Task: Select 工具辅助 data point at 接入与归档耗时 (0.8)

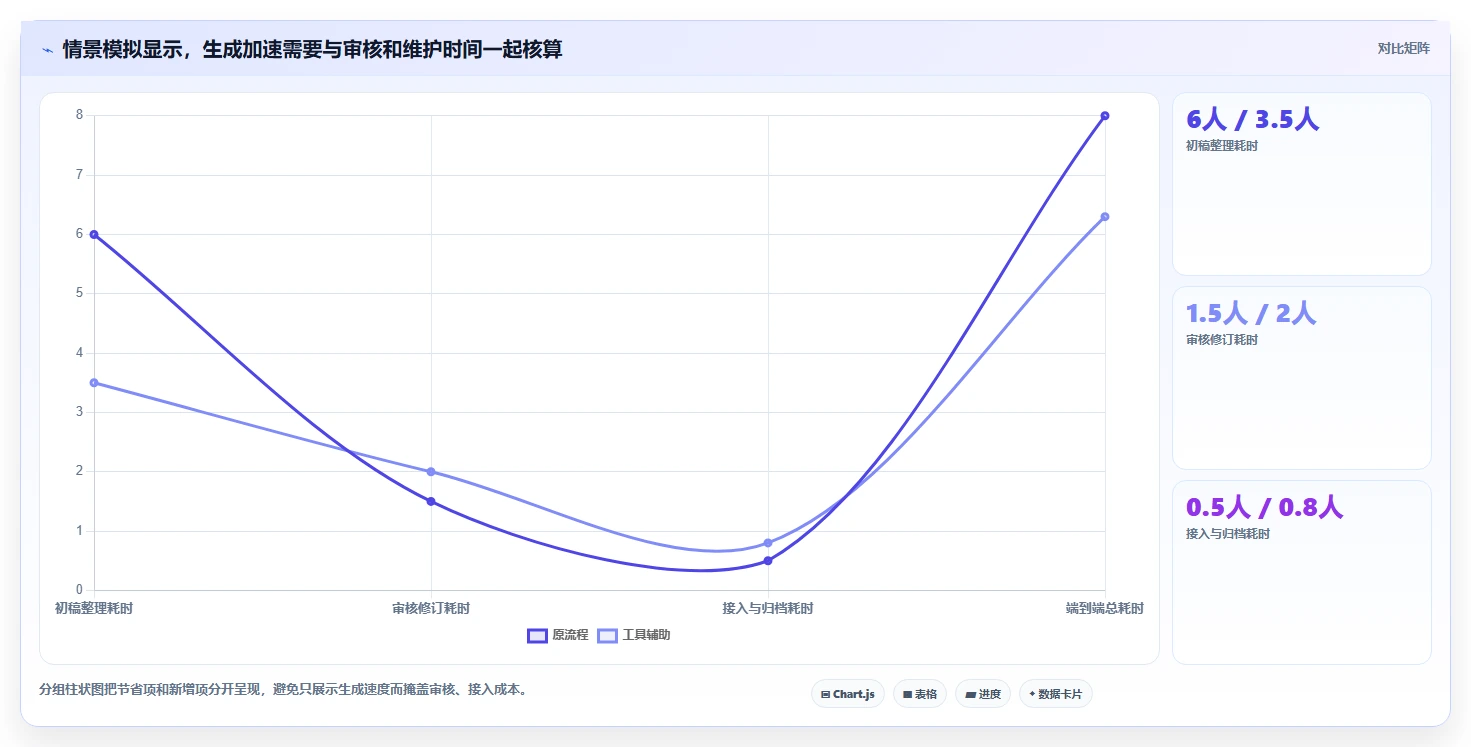Action: pos(768,543)
